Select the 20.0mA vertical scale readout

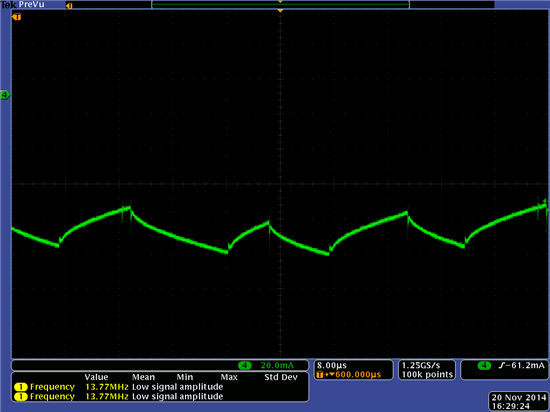tap(277, 366)
